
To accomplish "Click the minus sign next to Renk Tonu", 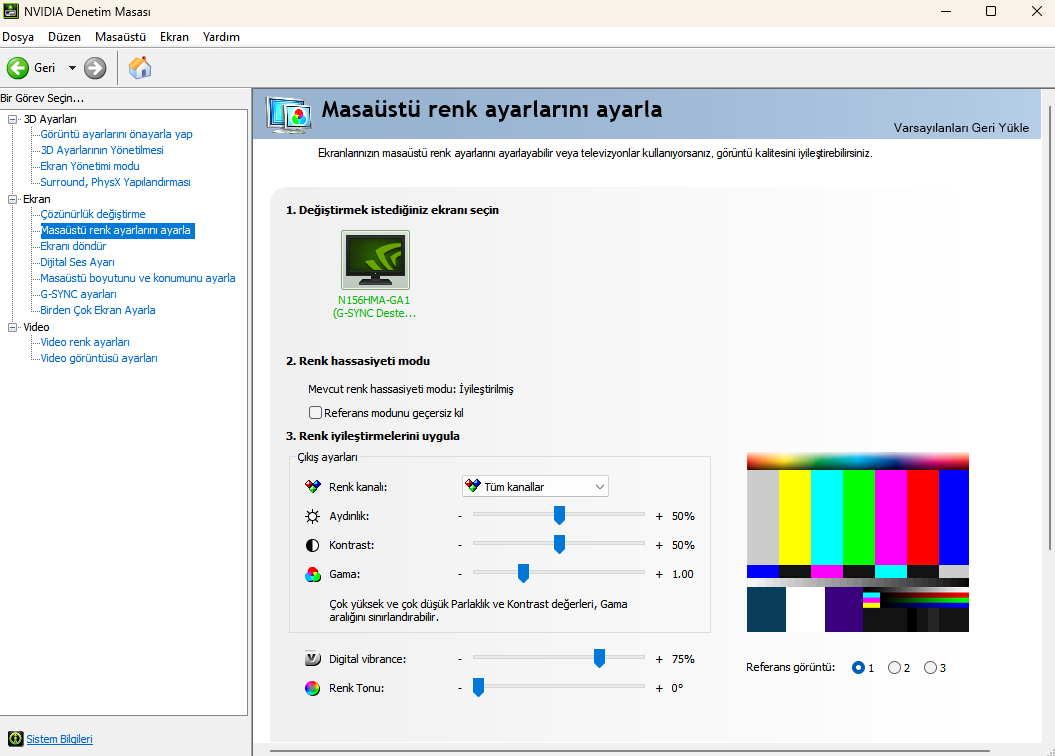I will point(460,688).
